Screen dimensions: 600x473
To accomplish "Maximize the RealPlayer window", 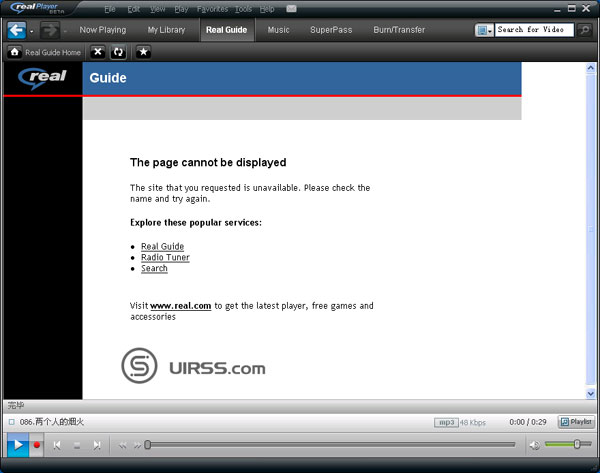I will point(572,8).
